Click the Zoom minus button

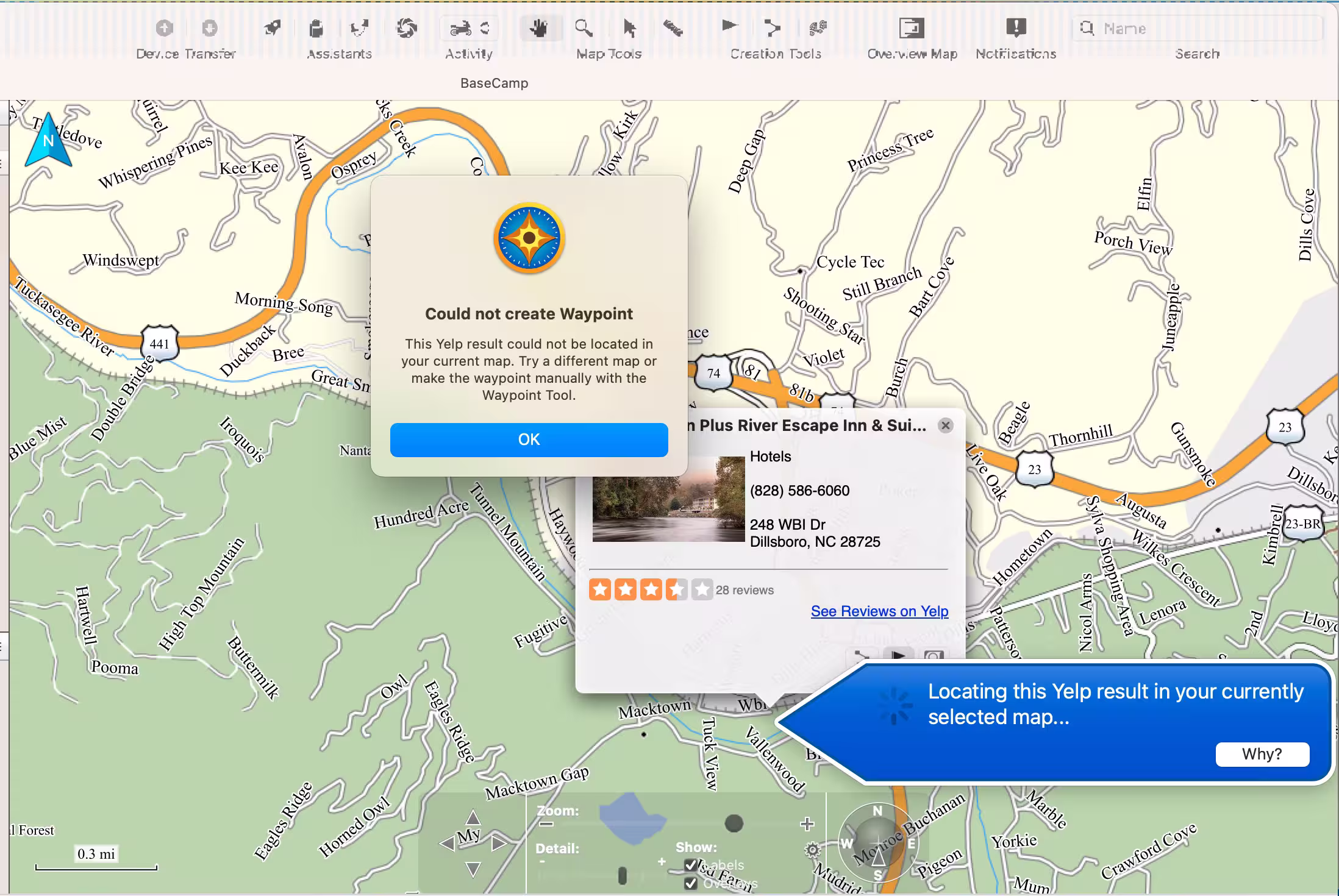[x=546, y=824]
